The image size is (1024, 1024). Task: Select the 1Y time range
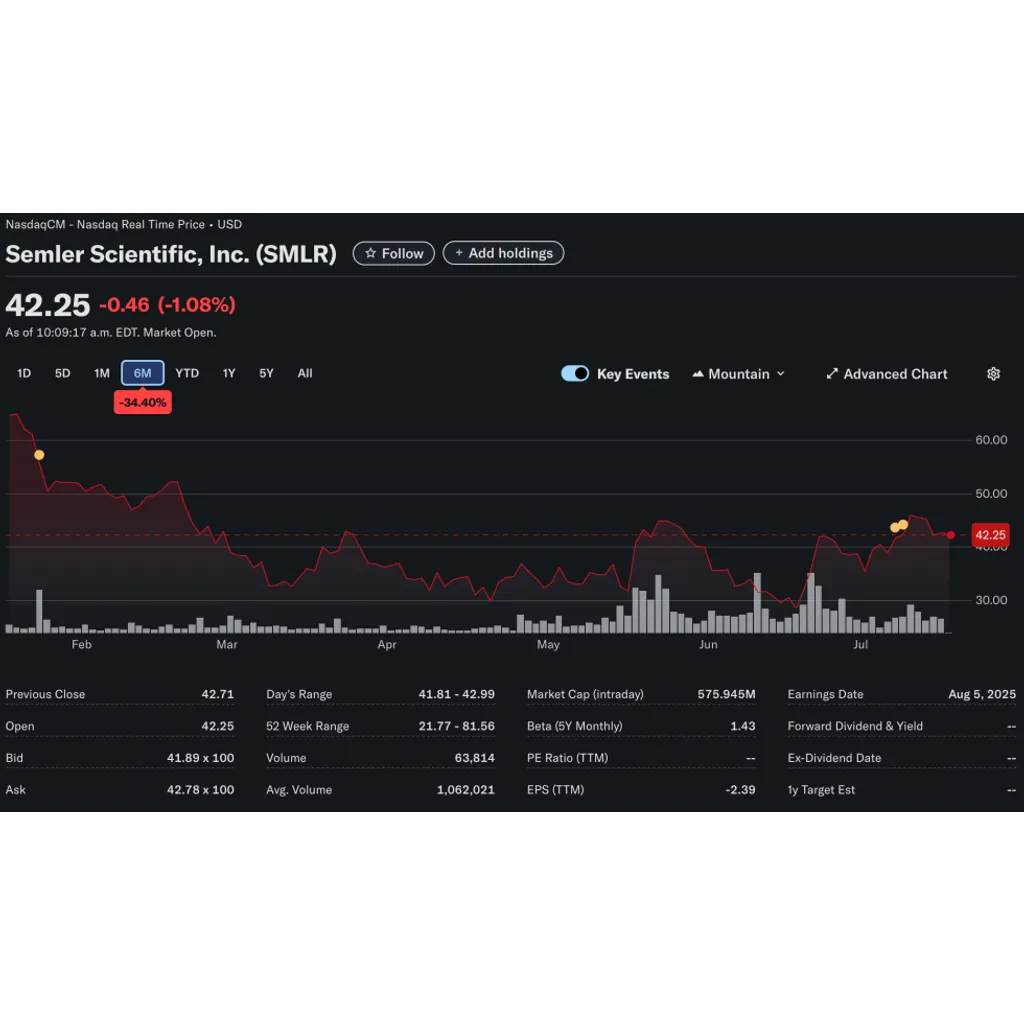[229, 374]
